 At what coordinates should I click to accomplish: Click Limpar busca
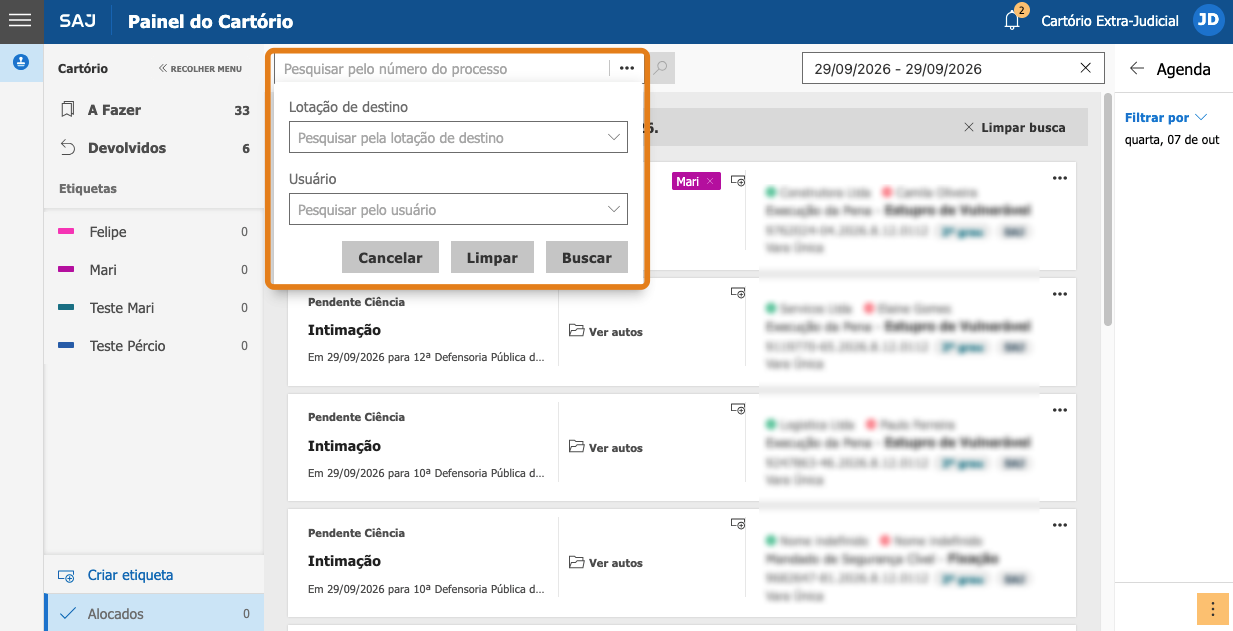pos(1014,128)
